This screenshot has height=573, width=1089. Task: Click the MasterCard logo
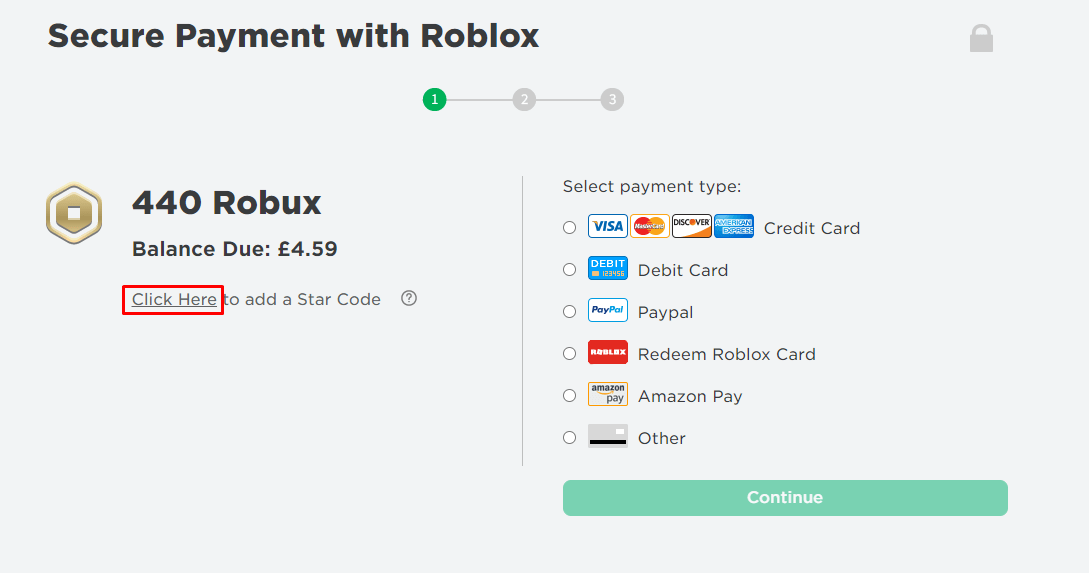coord(649,226)
